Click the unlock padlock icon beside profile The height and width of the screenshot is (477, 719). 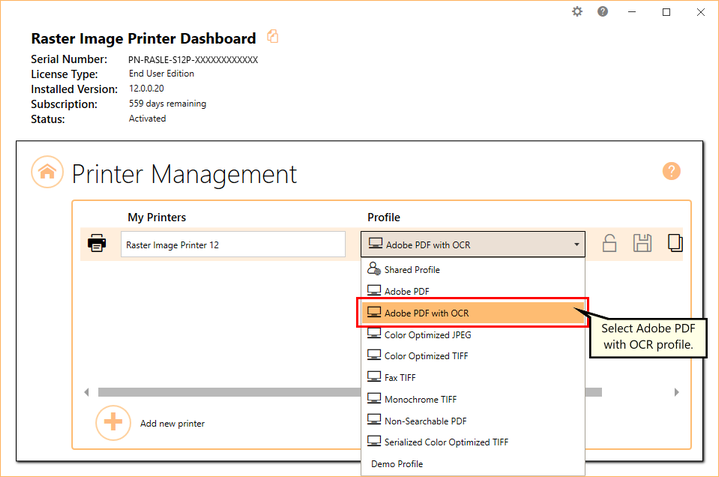coord(609,243)
